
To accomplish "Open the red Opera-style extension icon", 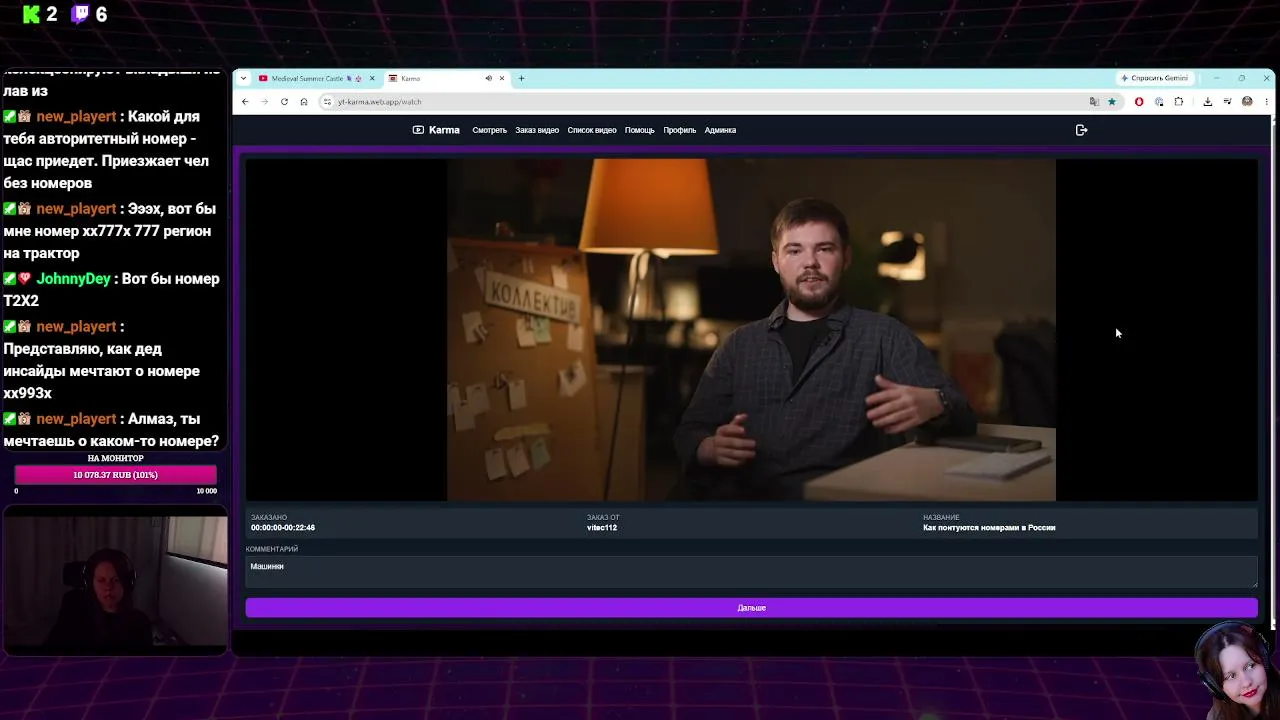I will click(1139, 102).
